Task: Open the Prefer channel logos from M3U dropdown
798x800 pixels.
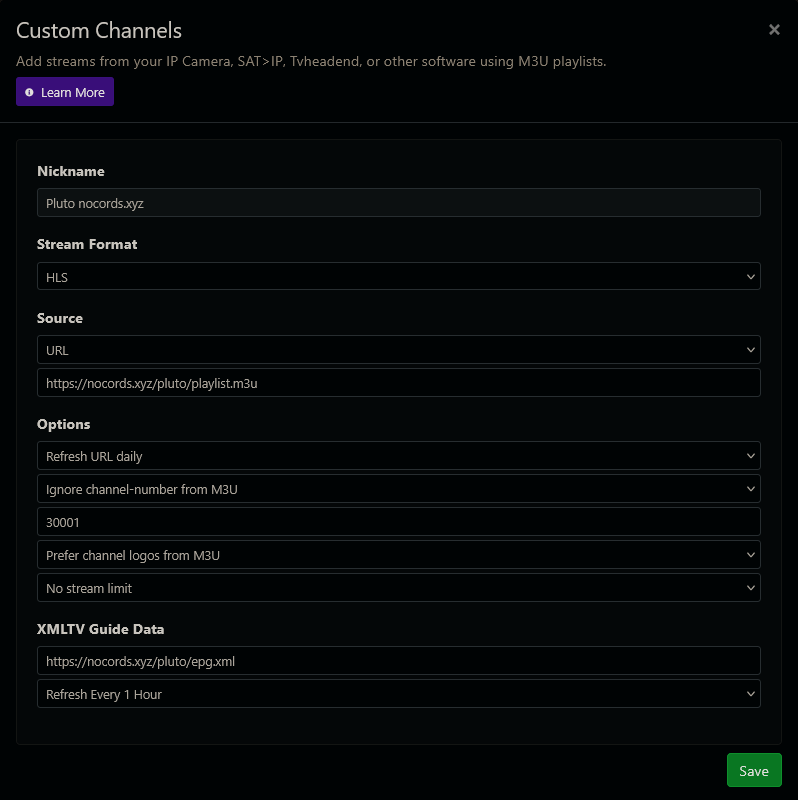Action: (x=400, y=554)
